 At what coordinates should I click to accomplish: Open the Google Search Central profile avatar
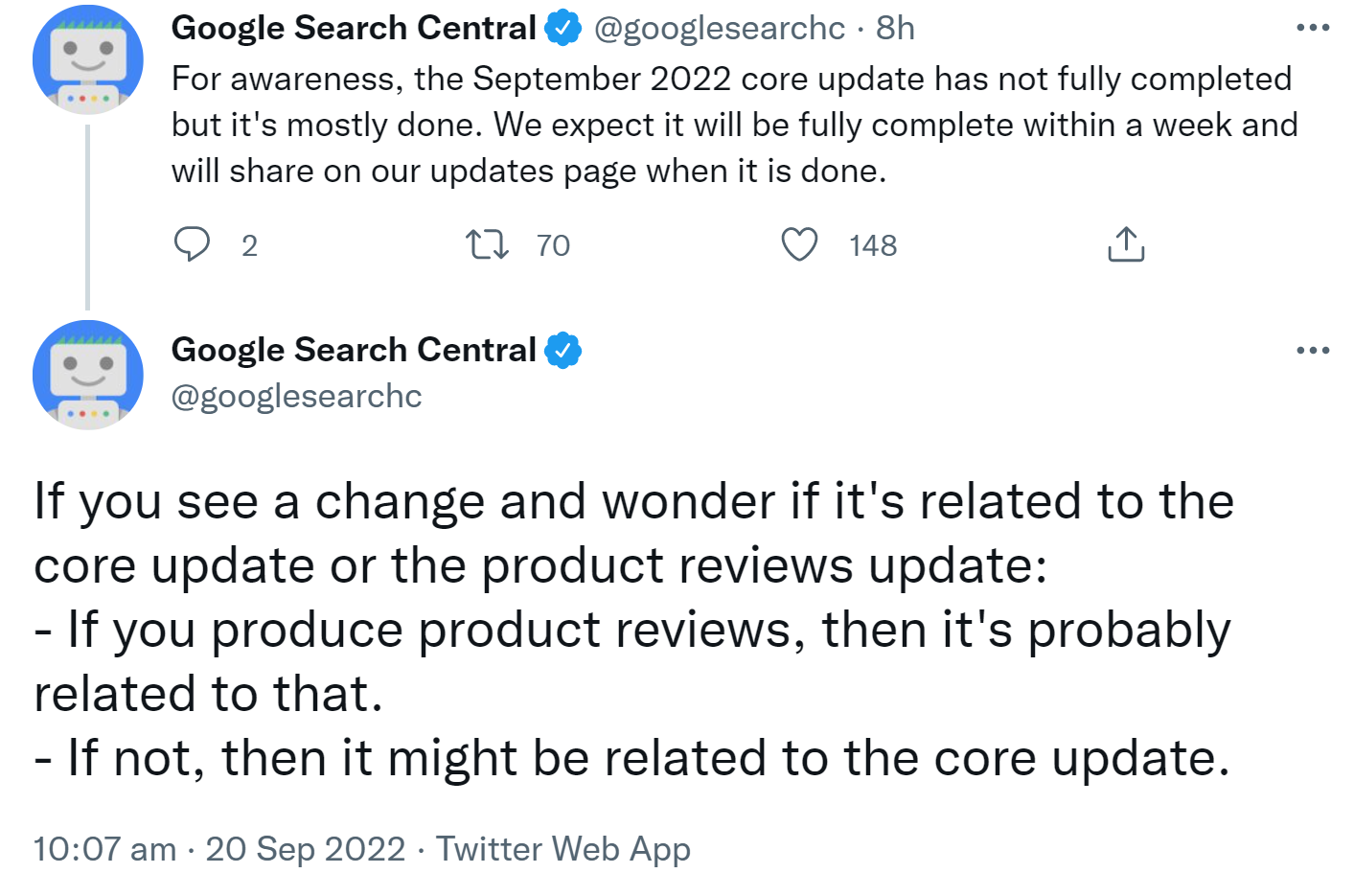pyautogui.click(x=87, y=59)
